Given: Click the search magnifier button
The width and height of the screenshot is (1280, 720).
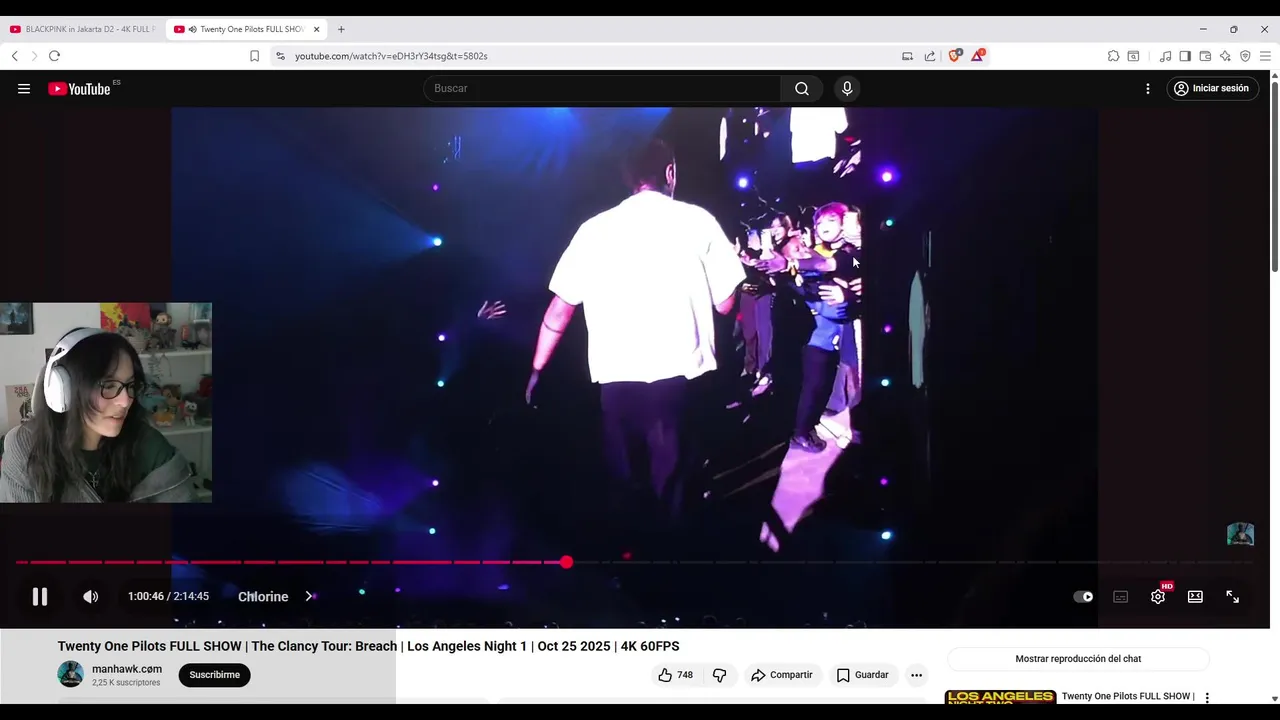Looking at the screenshot, I should pos(802,88).
